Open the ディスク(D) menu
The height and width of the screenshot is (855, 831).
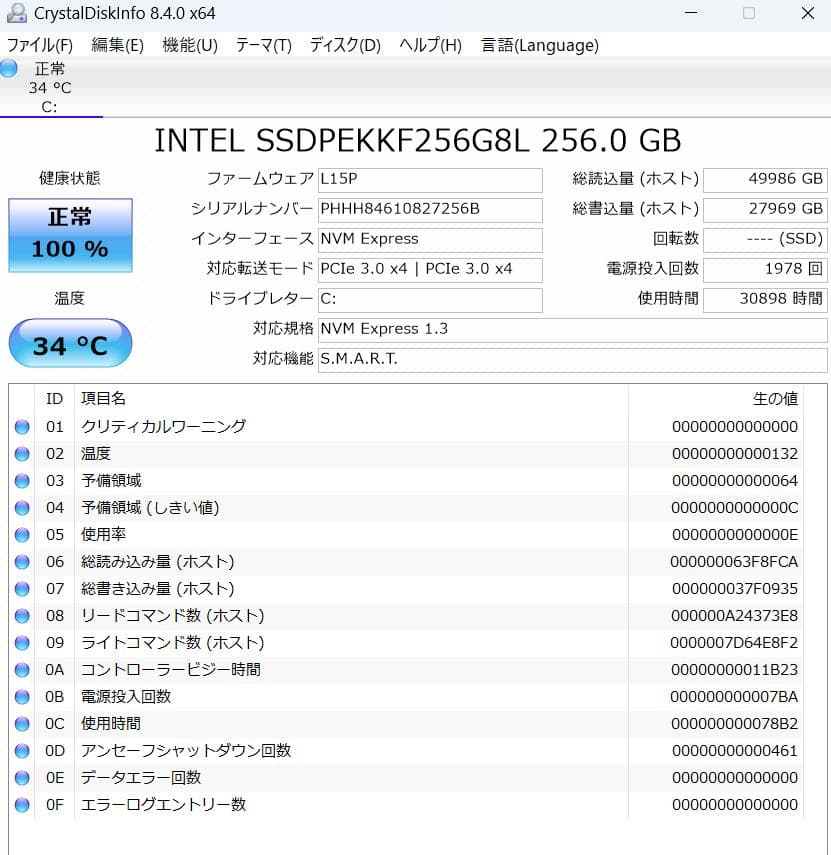point(342,45)
